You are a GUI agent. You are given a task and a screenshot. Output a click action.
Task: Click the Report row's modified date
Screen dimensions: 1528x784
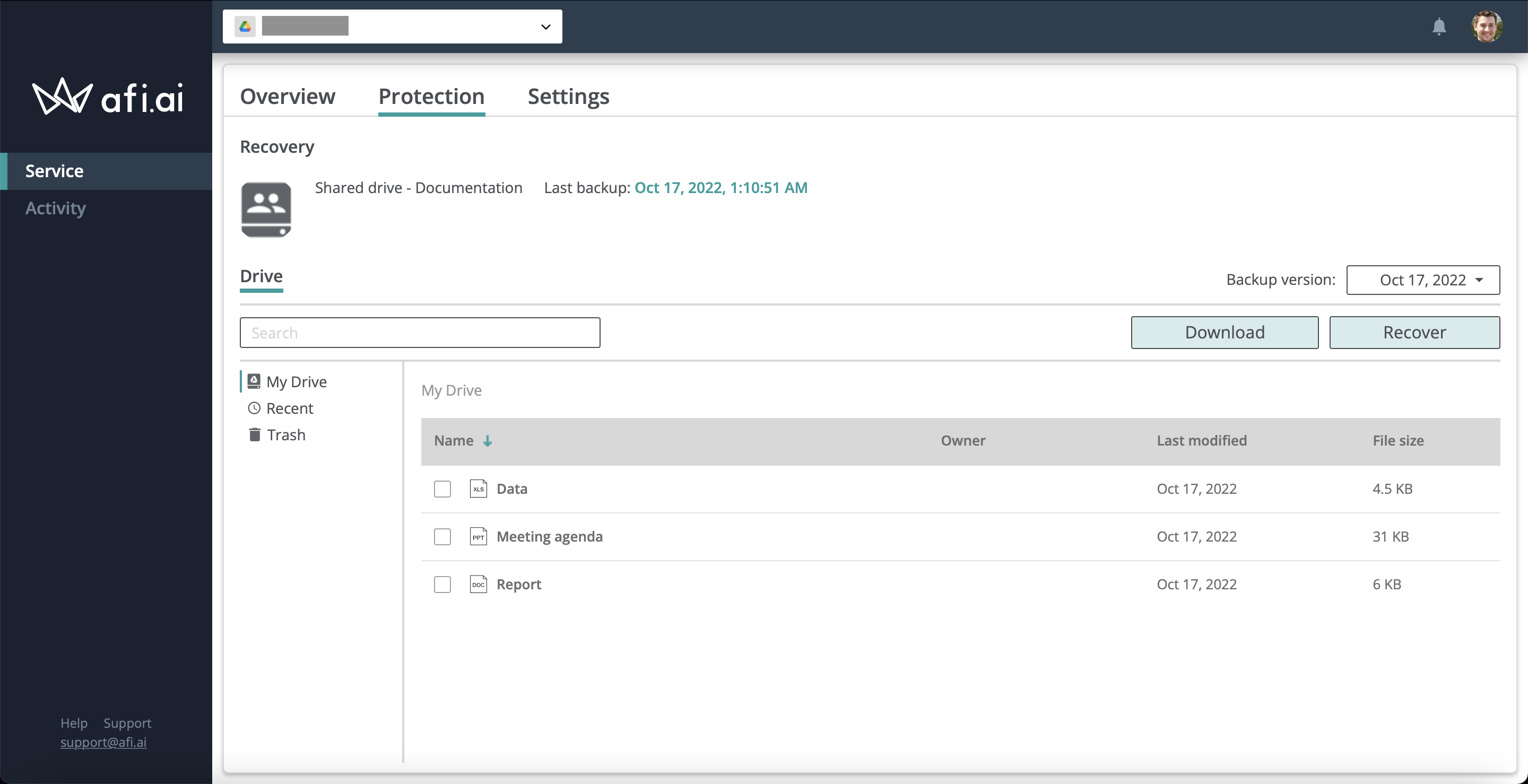[x=1196, y=584]
